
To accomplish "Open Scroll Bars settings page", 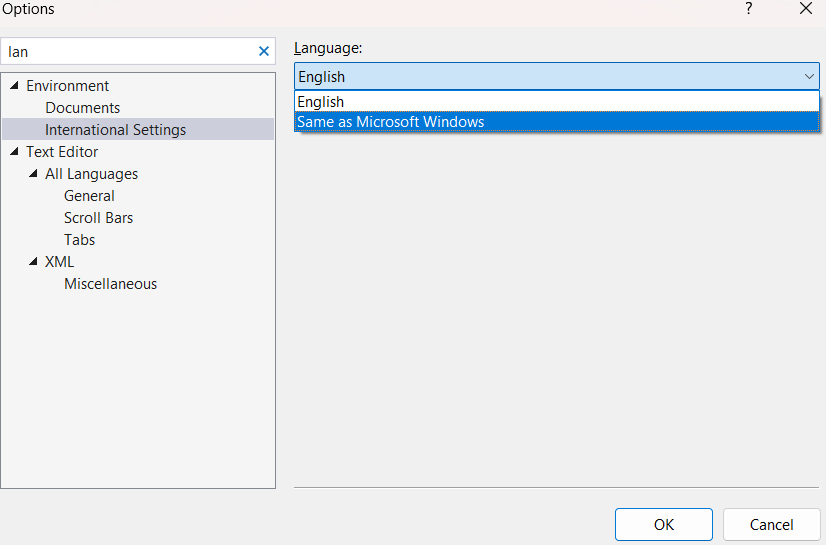I will 98,218.
